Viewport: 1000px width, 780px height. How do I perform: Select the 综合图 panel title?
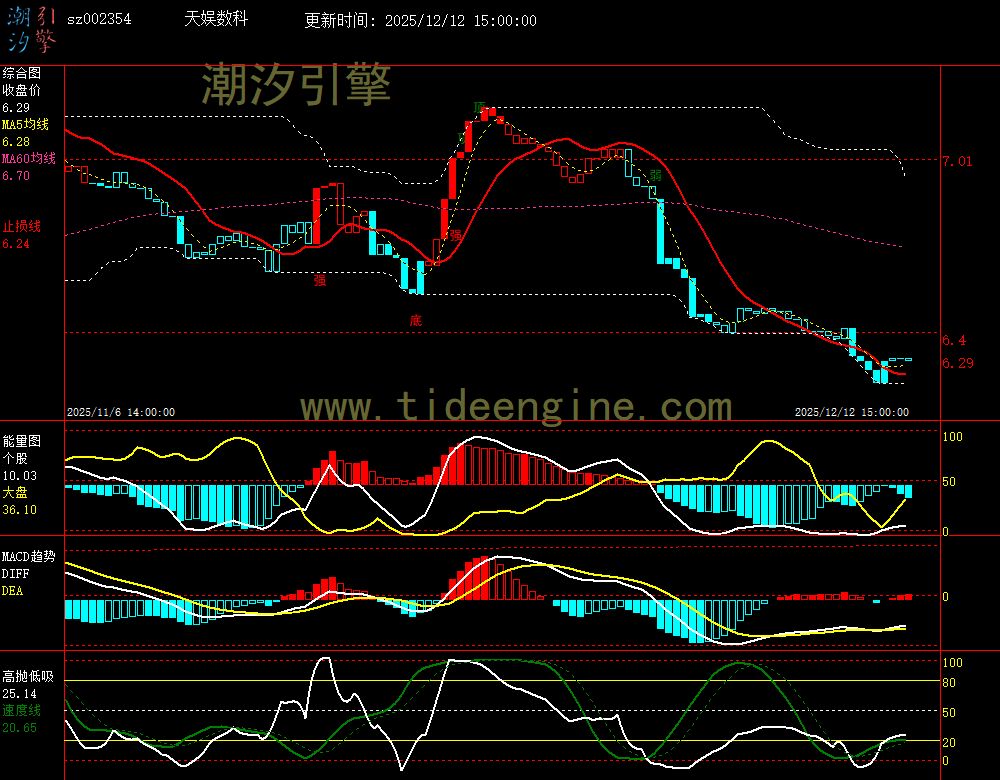point(22,73)
